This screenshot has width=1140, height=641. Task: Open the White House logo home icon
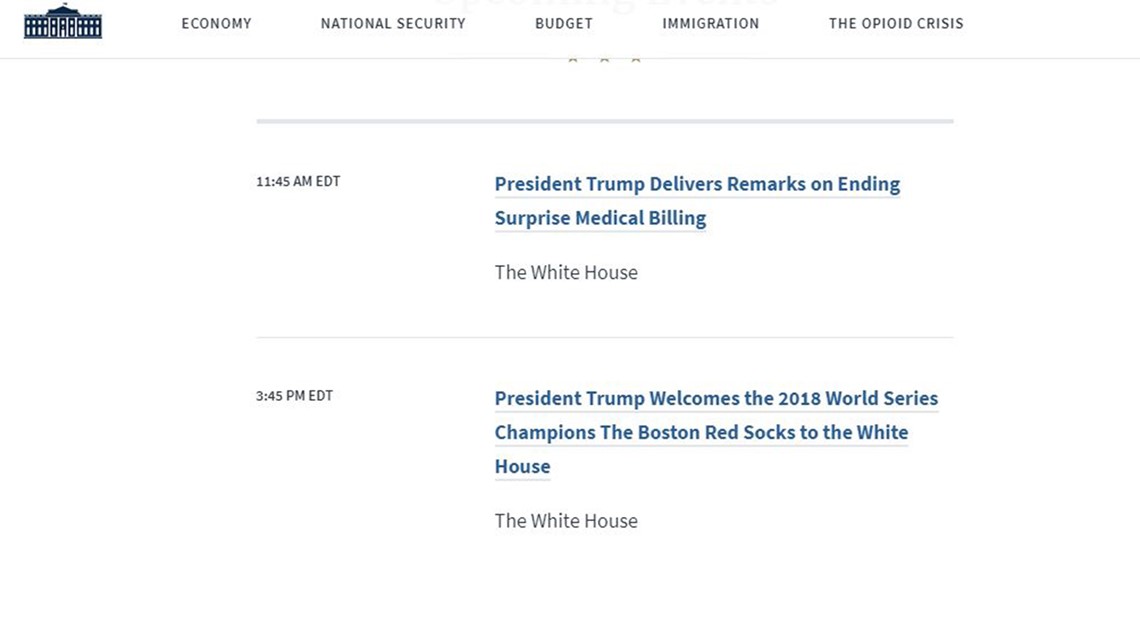63,21
